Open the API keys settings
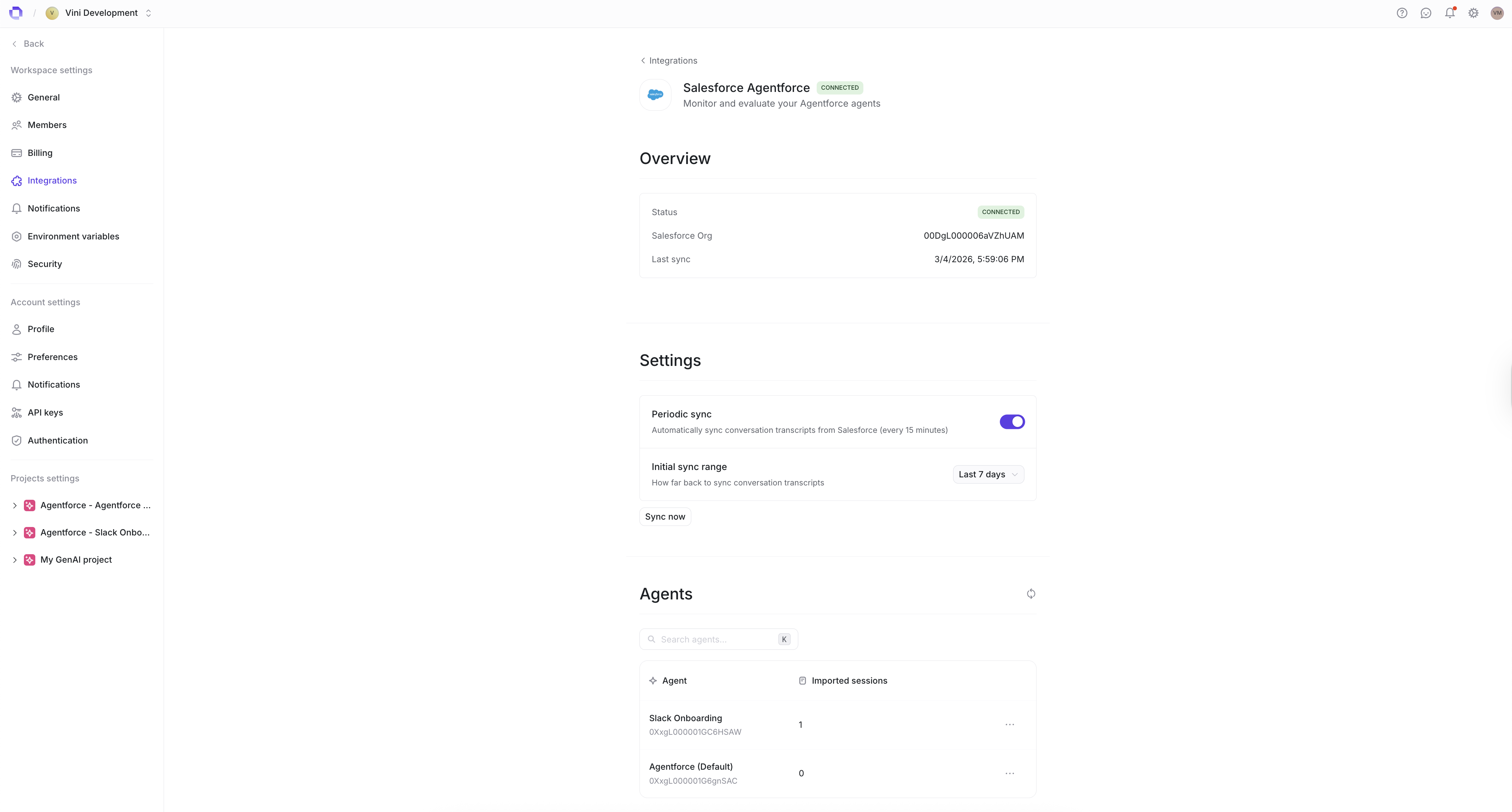The image size is (1512, 812). click(x=44, y=412)
